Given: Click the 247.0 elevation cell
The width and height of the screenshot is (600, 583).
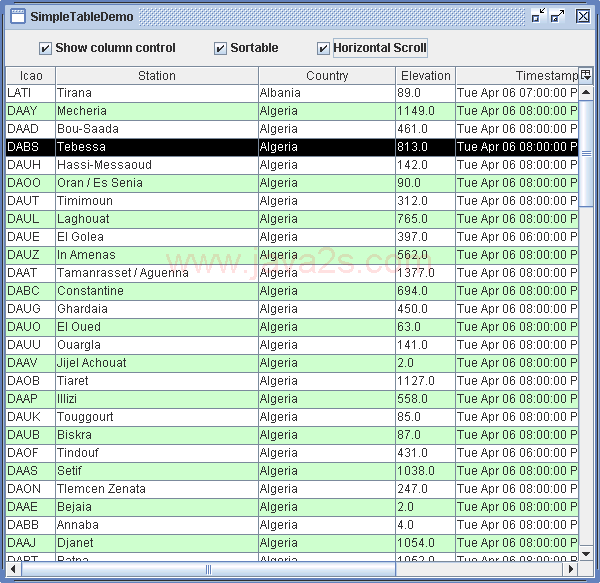Looking at the screenshot, I should (426, 489).
